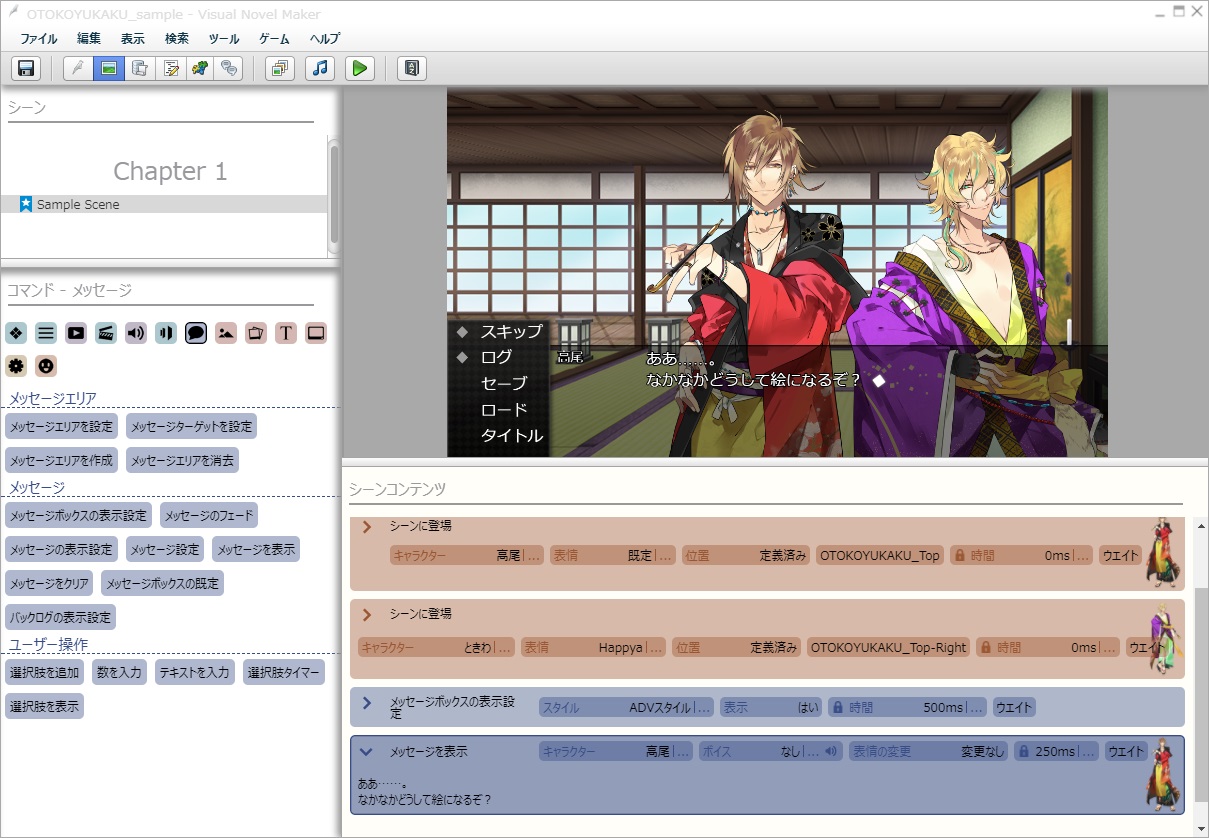Image resolution: width=1209 pixels, height=838 pixels.
Task: Select the landscape picture command category icon
Action: click(226, 333)
